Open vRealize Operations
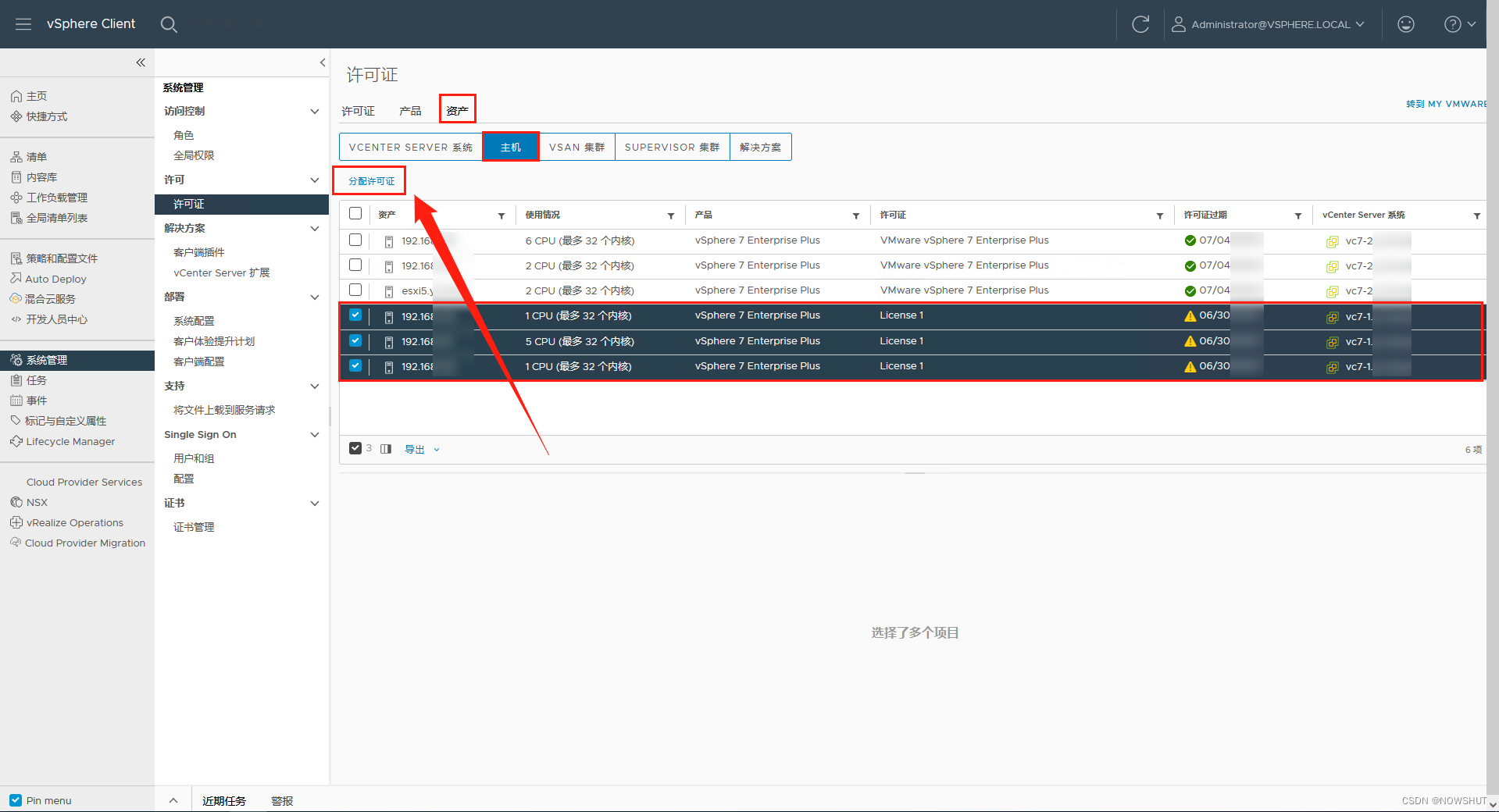 pyautogui.click(x=66, y=522)
